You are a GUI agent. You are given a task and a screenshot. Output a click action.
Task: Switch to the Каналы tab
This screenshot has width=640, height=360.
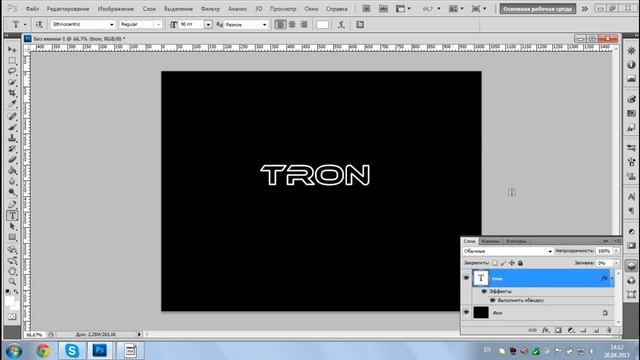coord(491,241)
